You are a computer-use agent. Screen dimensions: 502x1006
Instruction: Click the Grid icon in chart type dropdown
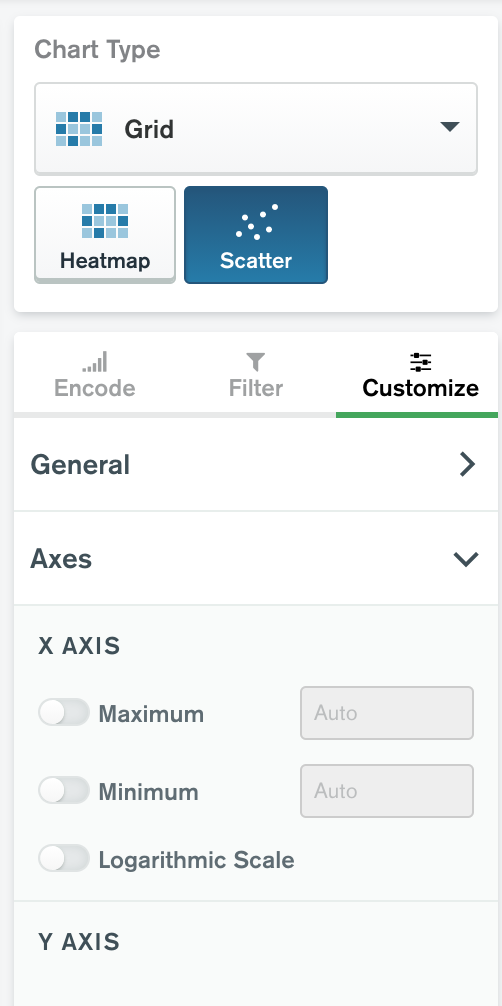click(79, 128)
